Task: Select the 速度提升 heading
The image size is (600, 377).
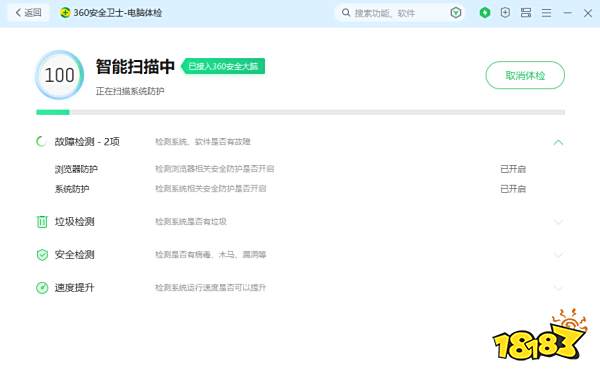Action: (75, 287)
